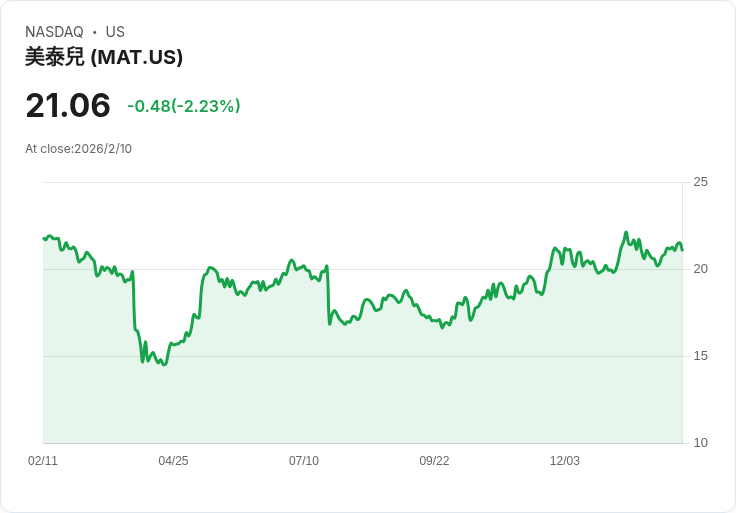Click the dot separator between NASDAQ and US
Viewport: 736px width, 513px height.
[x=95, y=32]
